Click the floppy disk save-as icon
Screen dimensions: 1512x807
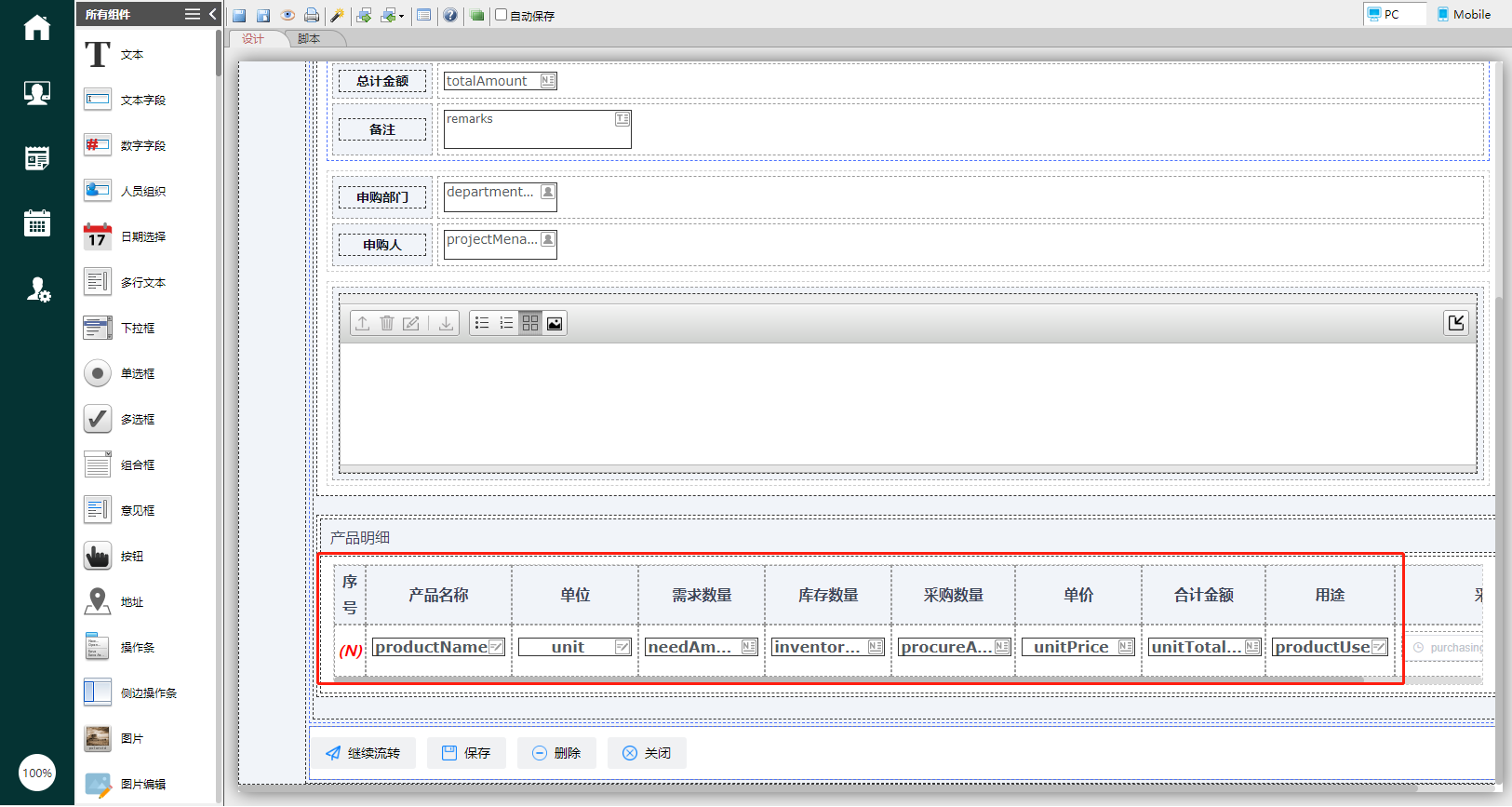[x=263, y=15]
